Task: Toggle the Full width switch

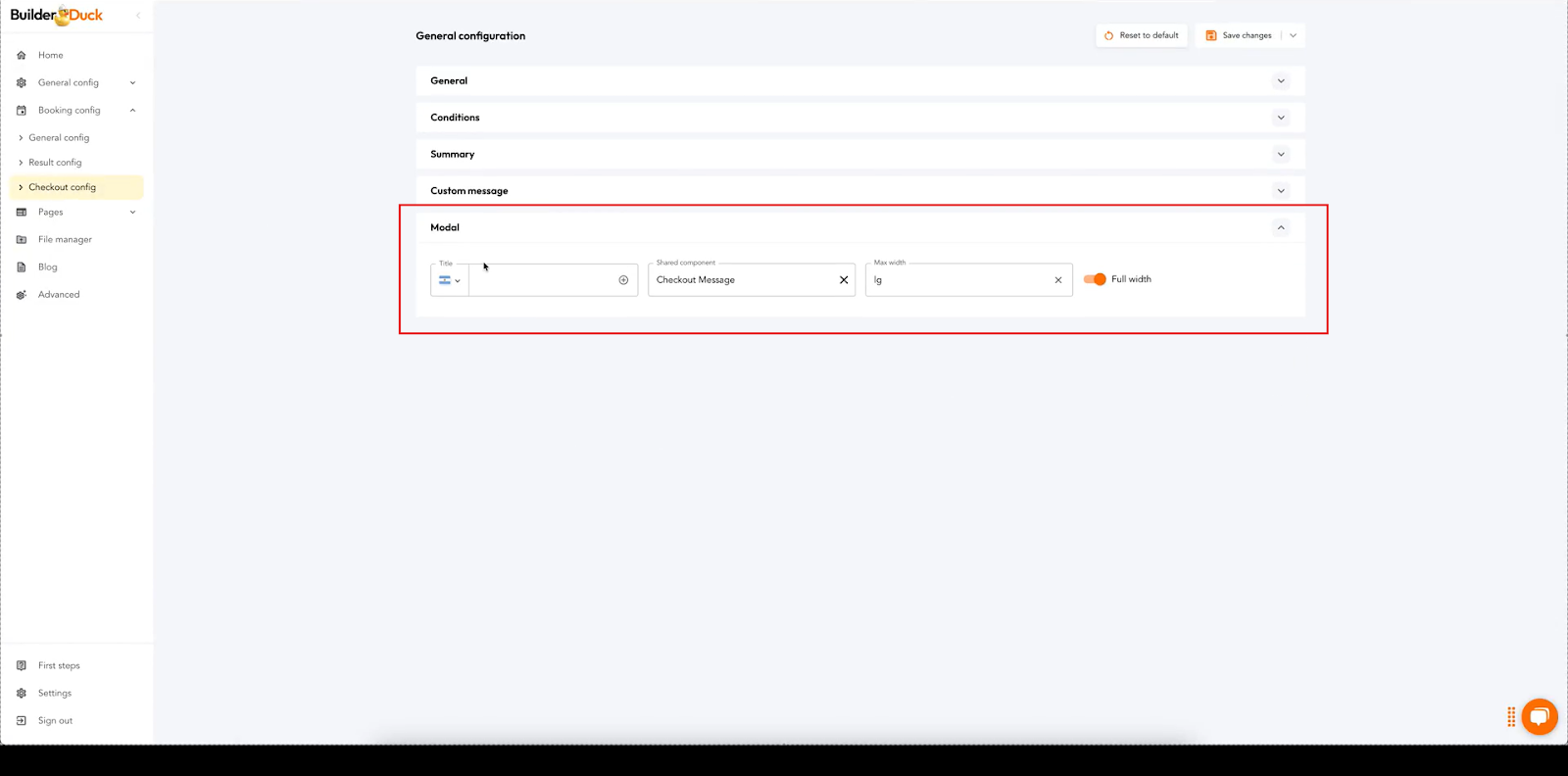Action: coord(1095,279)
